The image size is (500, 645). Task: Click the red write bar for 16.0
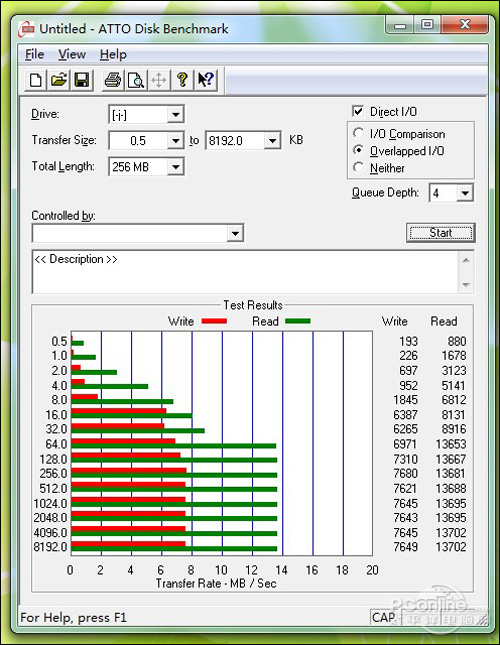pos(118,411)
